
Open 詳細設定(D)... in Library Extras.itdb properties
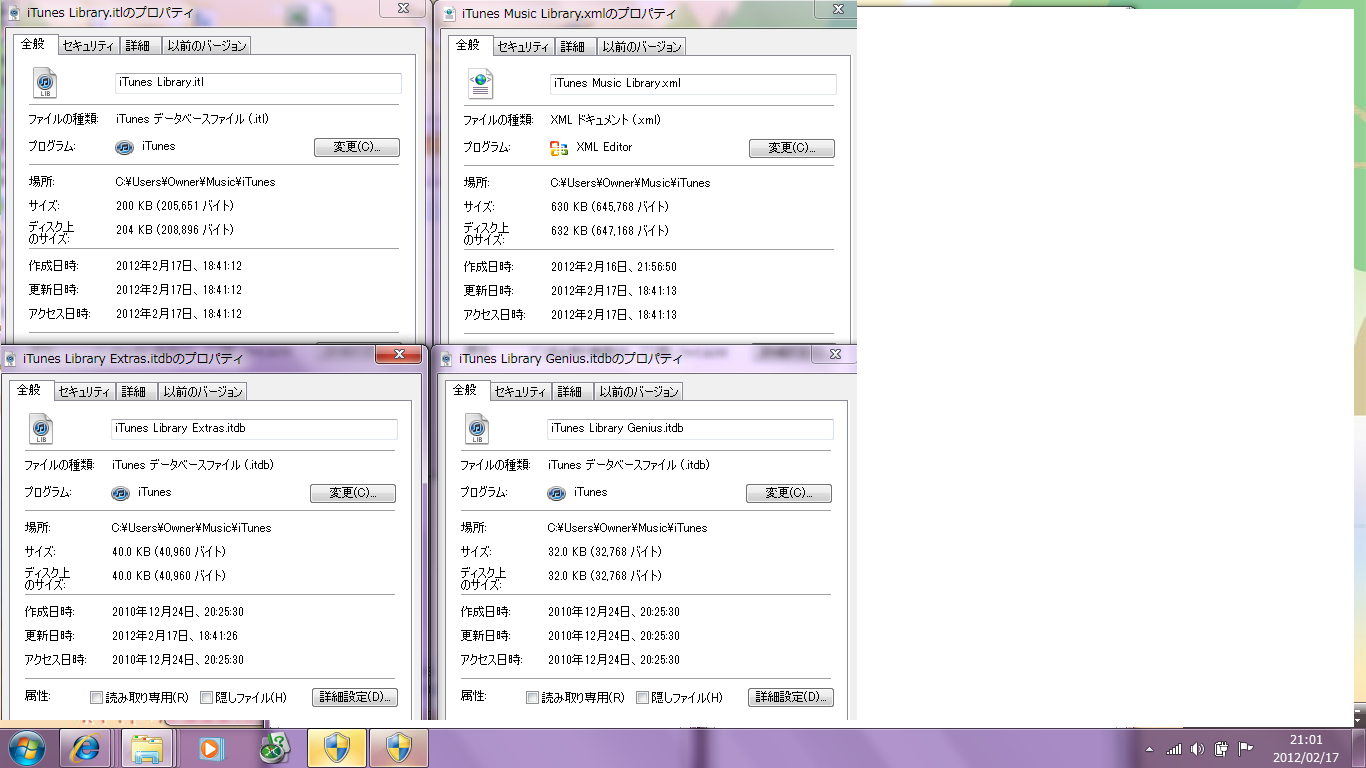tap(355, 698)
